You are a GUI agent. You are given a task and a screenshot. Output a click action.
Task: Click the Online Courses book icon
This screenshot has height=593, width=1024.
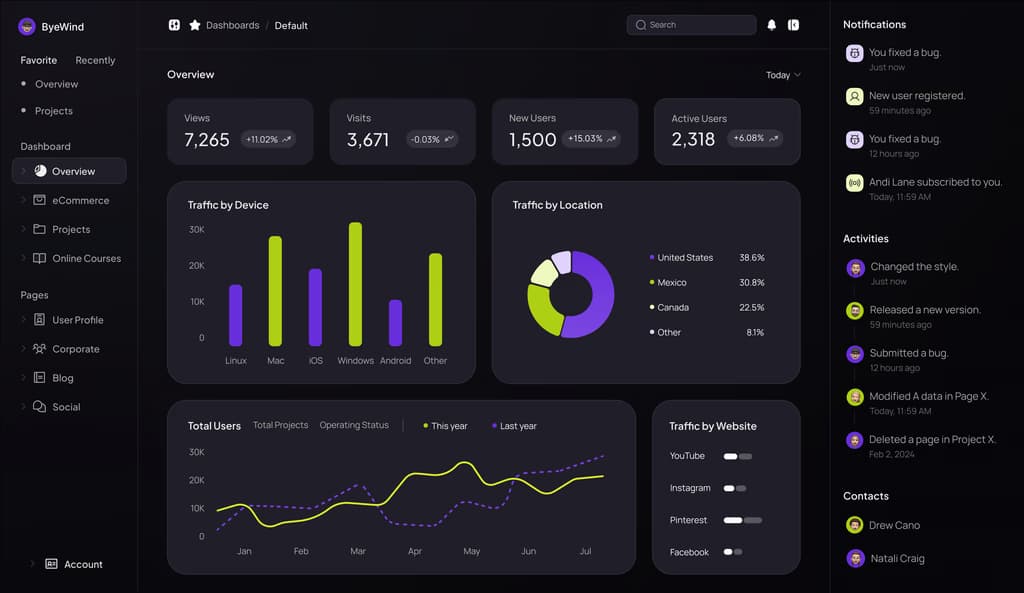[x=40, y=258]
